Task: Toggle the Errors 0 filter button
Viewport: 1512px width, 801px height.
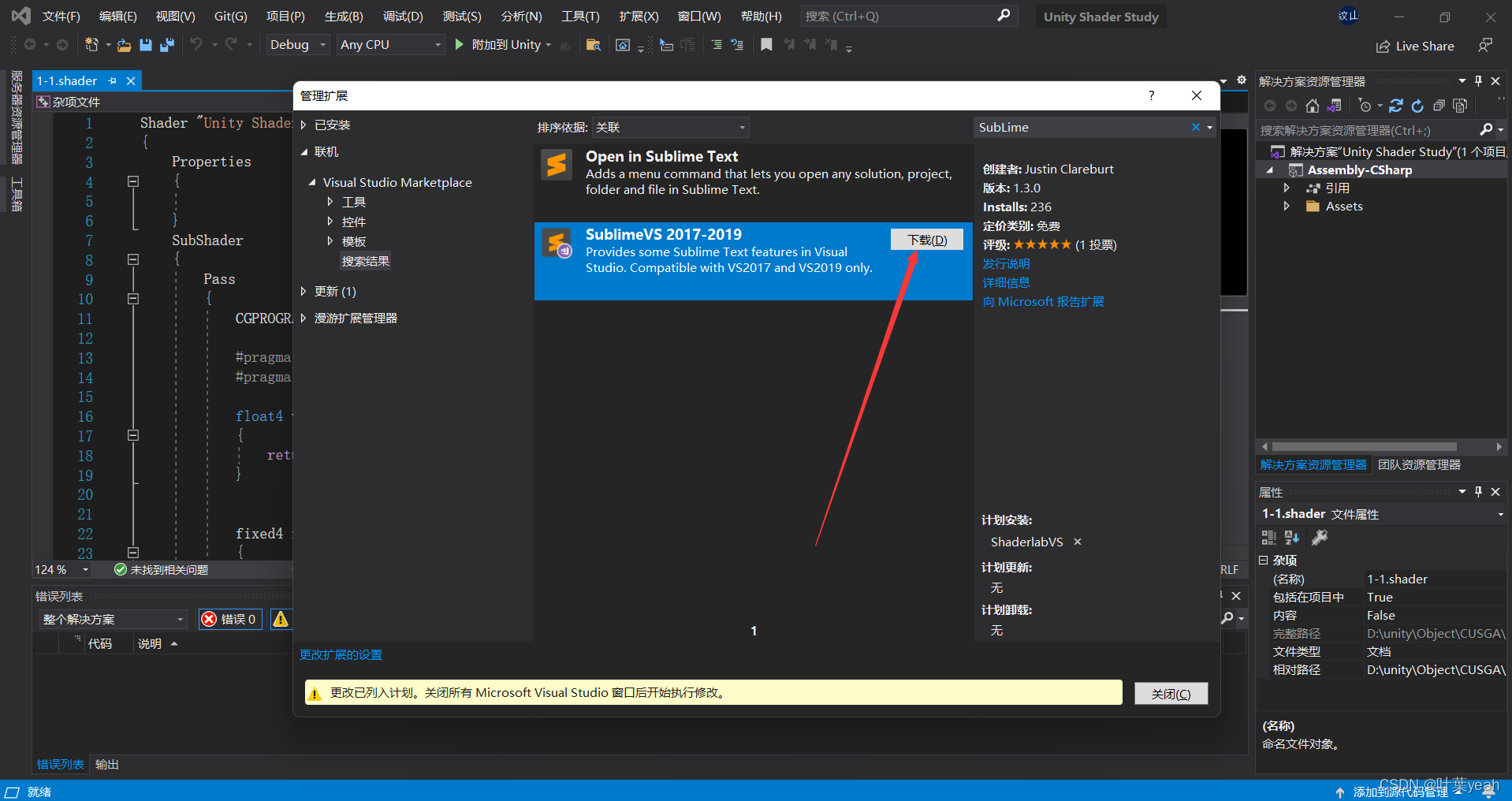Action: (229, 619)
